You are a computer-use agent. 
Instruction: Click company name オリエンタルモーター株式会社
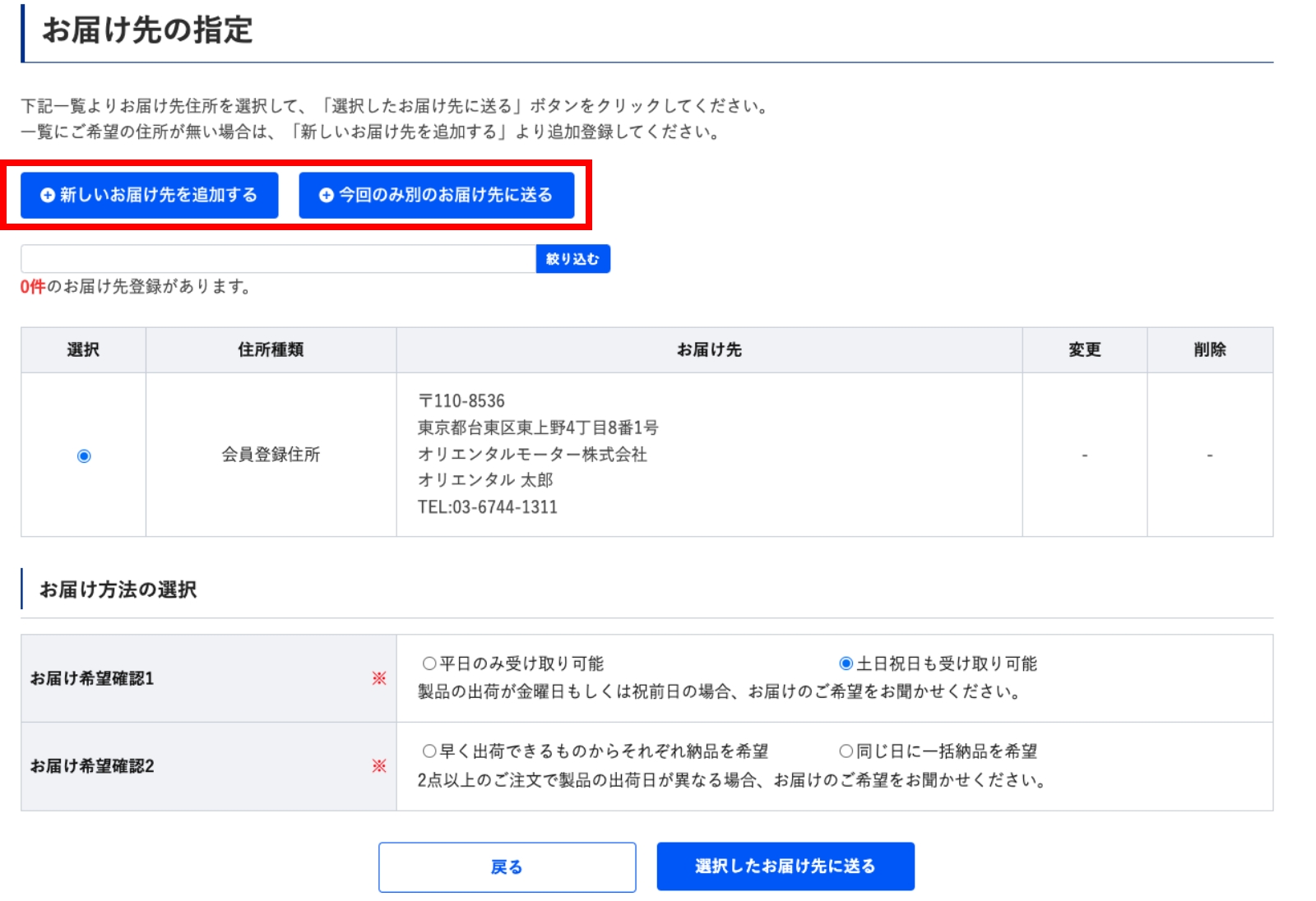[x=532, y=455]
